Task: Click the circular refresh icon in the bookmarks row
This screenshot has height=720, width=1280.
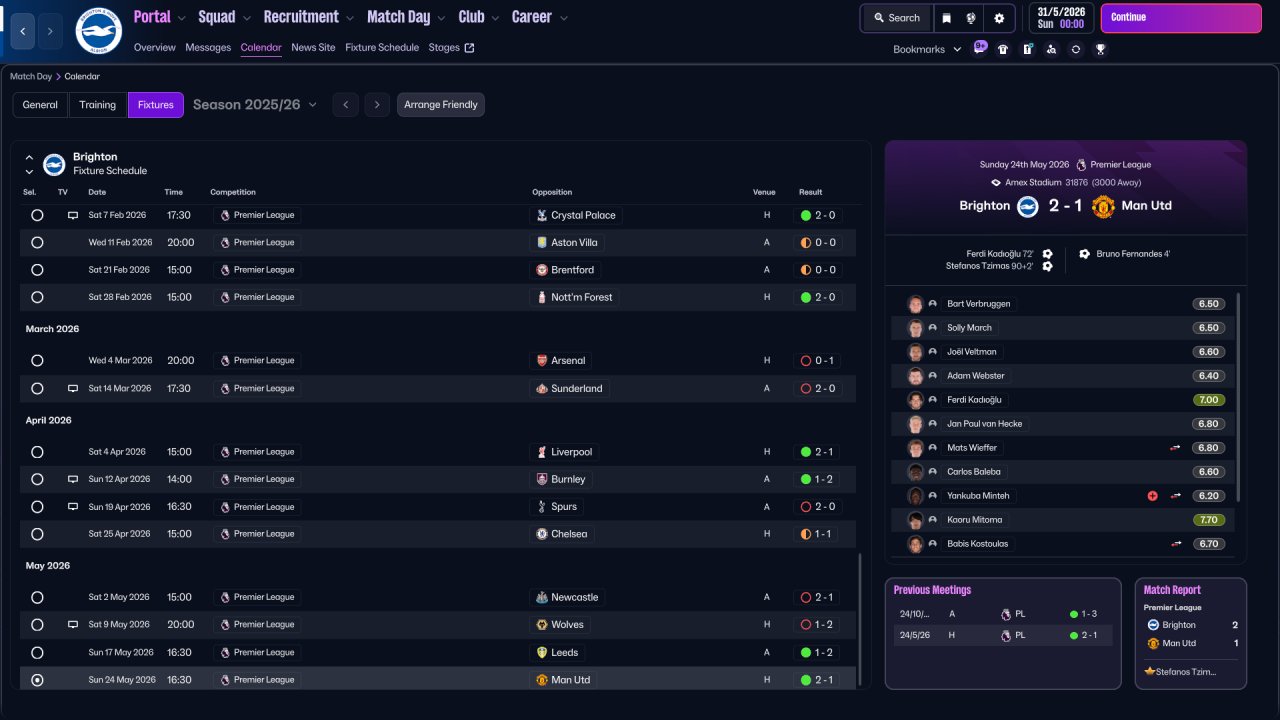Action: coord(1076,49)
